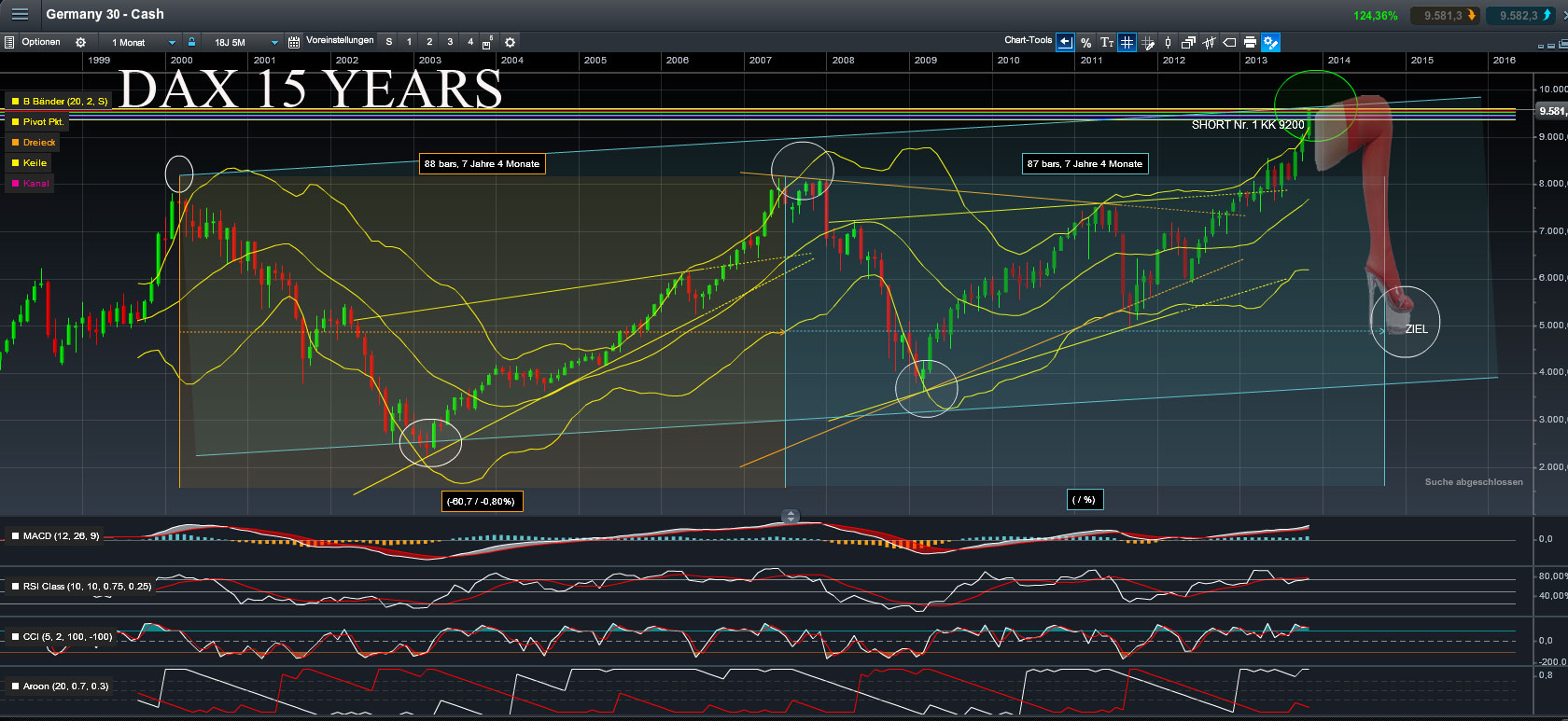Open presets settings gear
Image resolution: width=1568 pixels, height=721 pixels.
pyautogui.click(x=510, y=42)
